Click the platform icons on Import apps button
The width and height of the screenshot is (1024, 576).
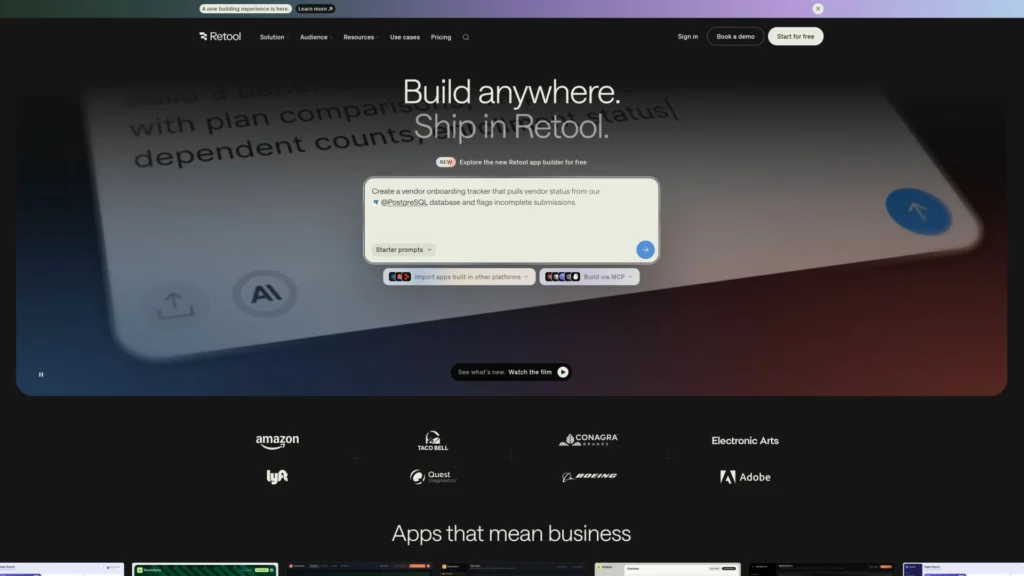click(400, 277)
